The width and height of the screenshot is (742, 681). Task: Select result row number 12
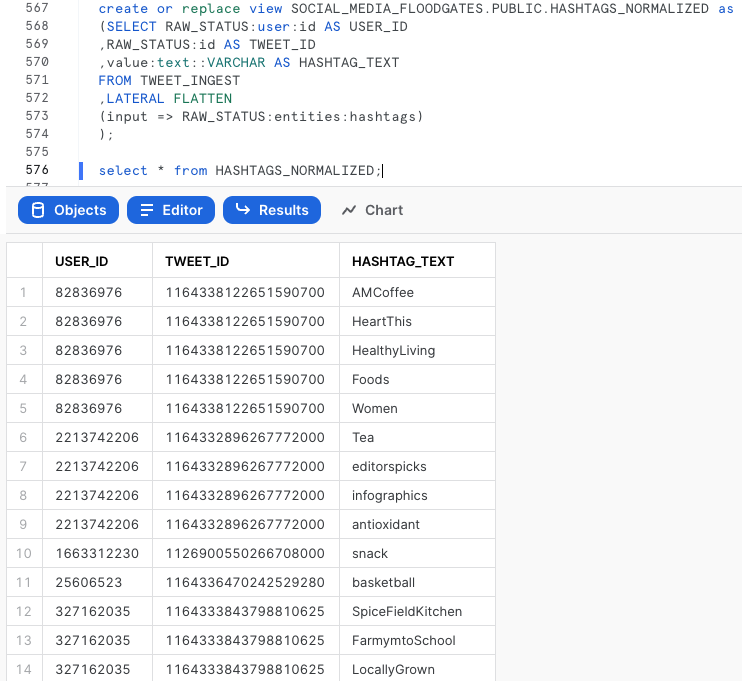(x=24, y=611)
